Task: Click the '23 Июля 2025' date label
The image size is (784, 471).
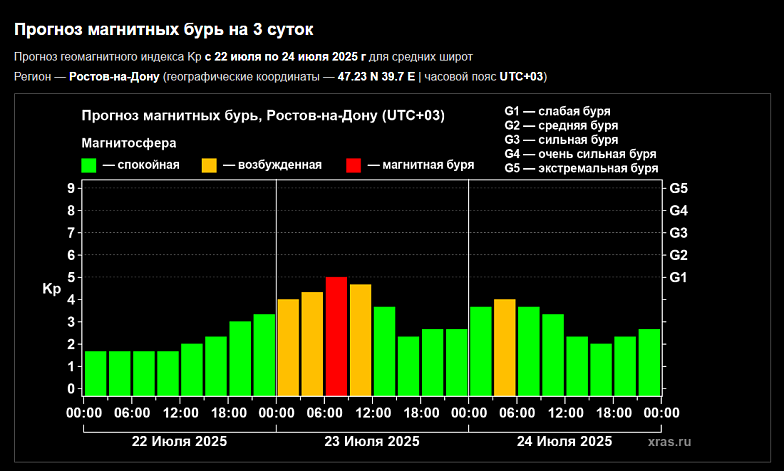Action: coord(372,442)
